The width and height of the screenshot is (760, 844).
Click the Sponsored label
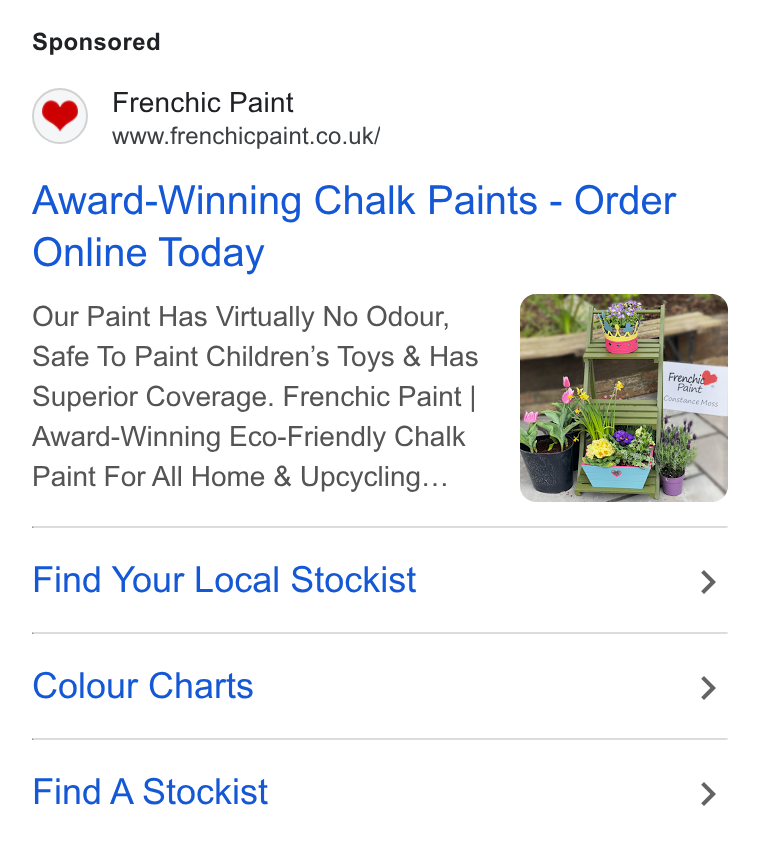tap(96, 42)
